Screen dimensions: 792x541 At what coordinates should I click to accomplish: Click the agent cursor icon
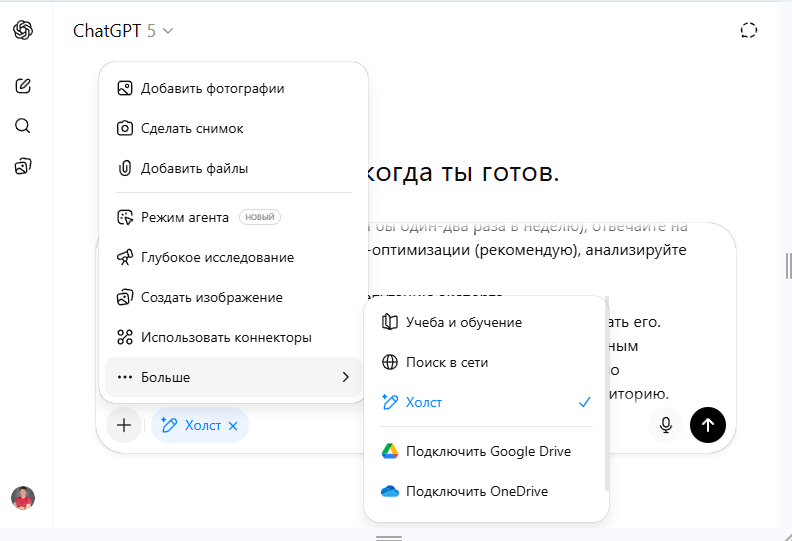(x=125, y=217)
